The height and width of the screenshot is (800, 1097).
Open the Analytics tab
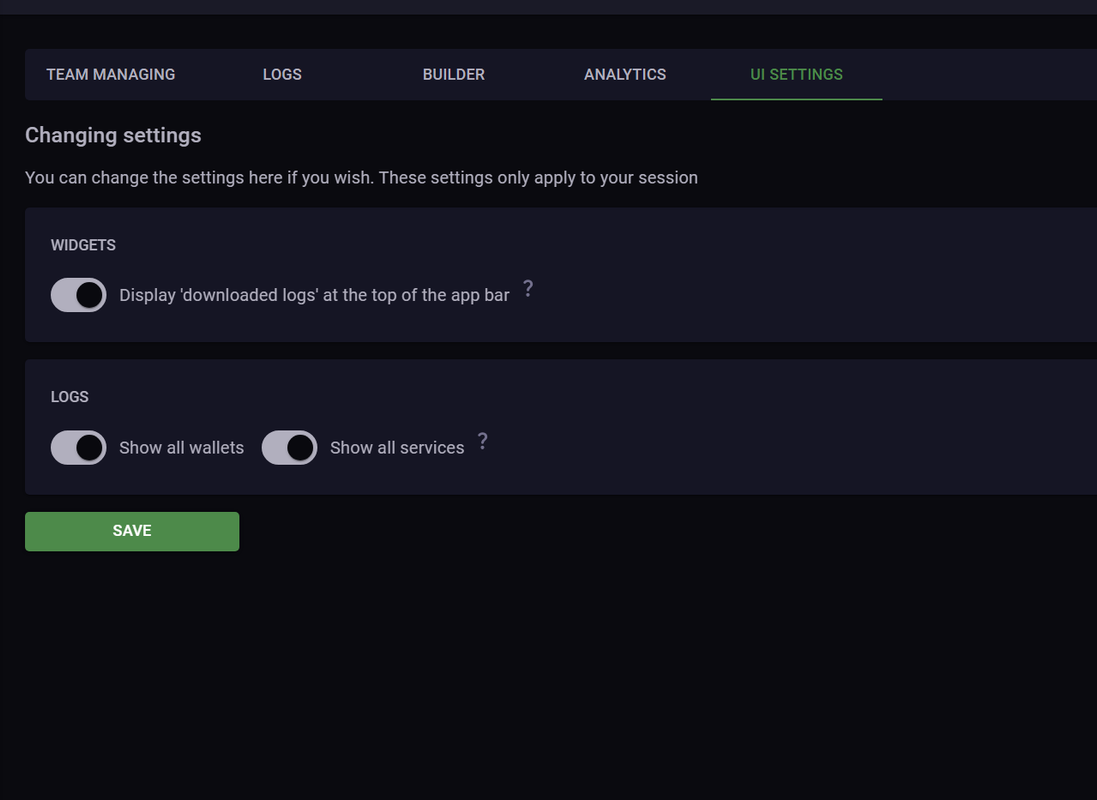pos(625,74)
